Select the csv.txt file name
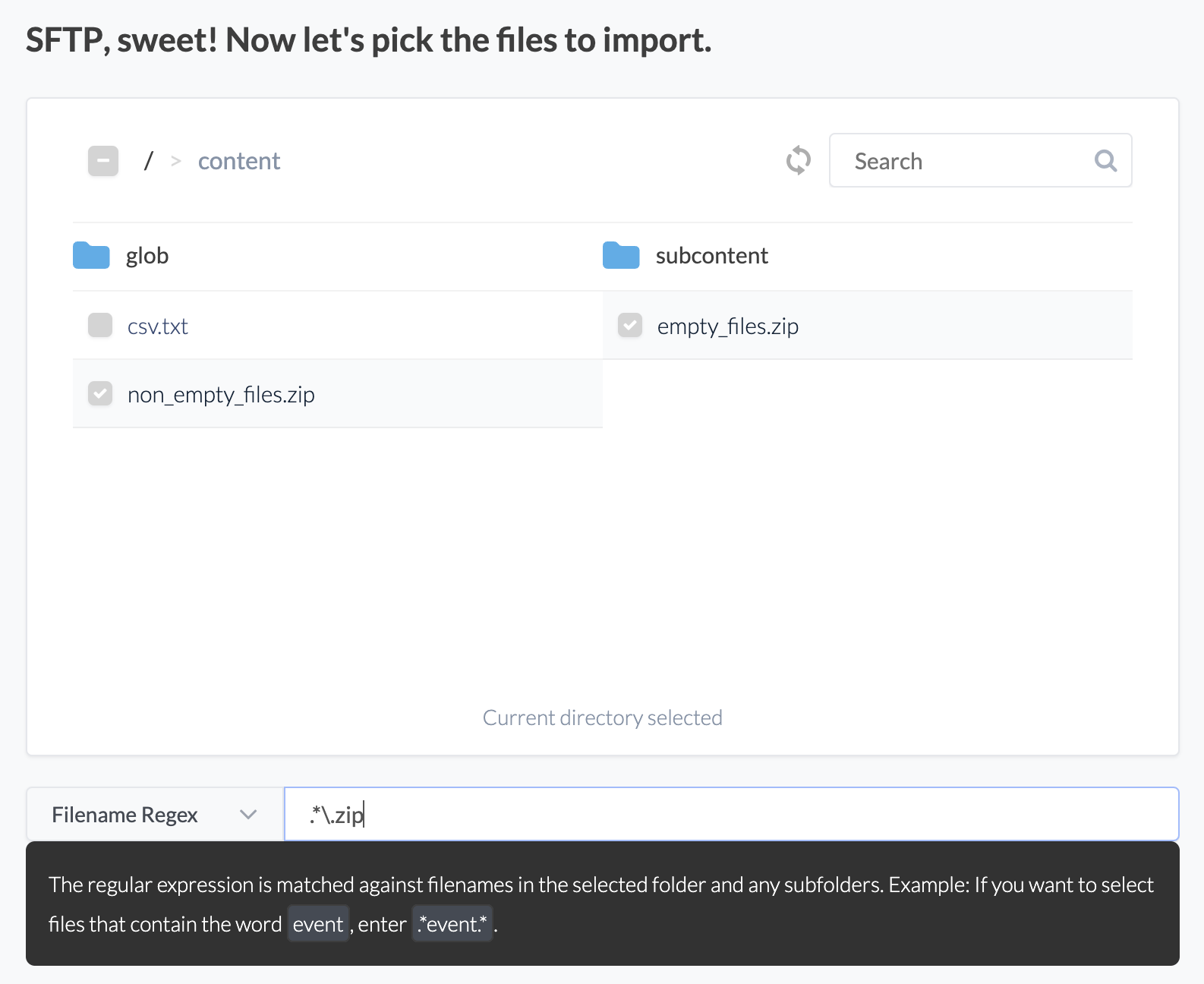This screenshot has width=1204, height=984. (x=158, y=326)
